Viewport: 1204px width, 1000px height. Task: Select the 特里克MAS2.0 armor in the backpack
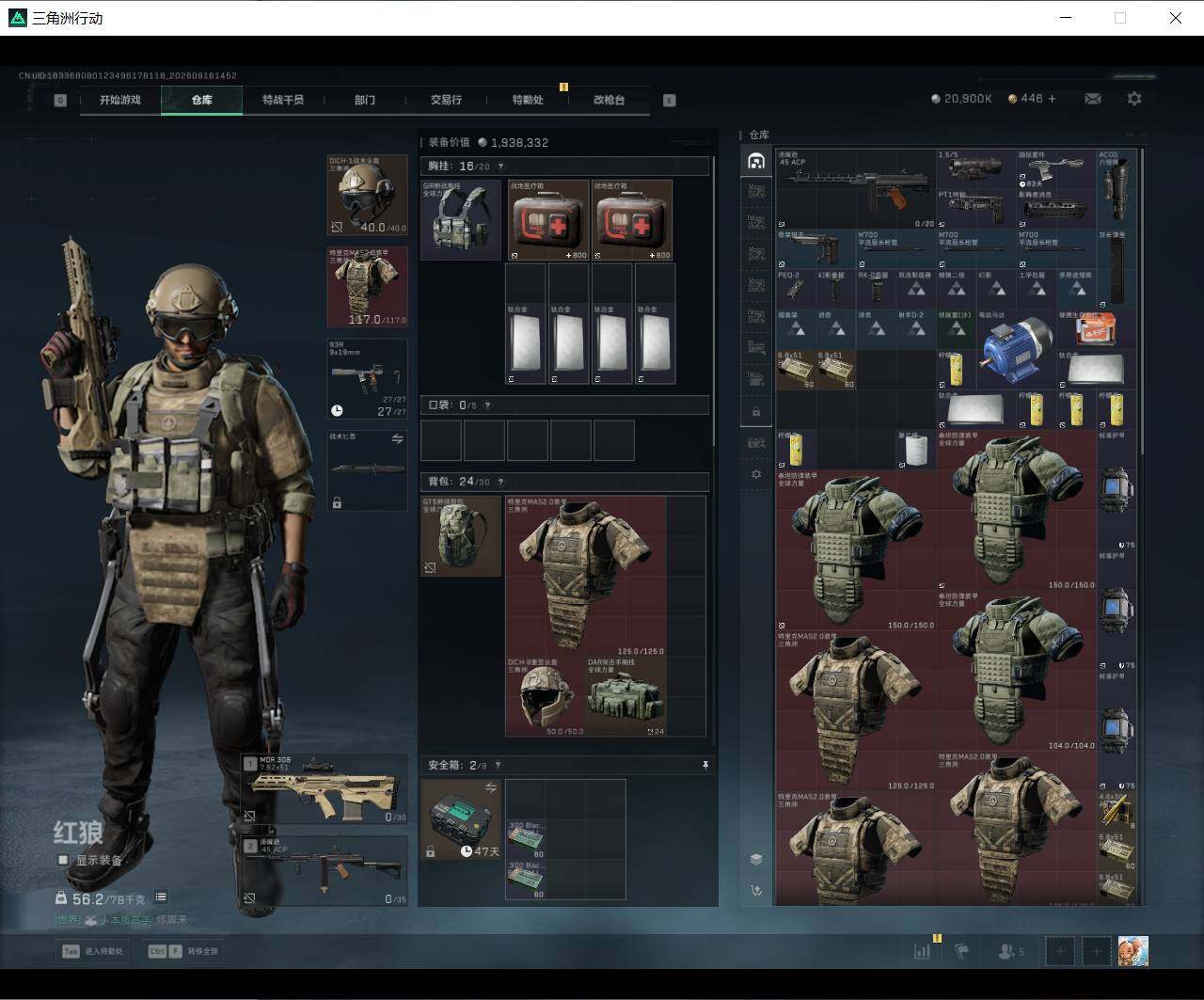pos(586,576)
